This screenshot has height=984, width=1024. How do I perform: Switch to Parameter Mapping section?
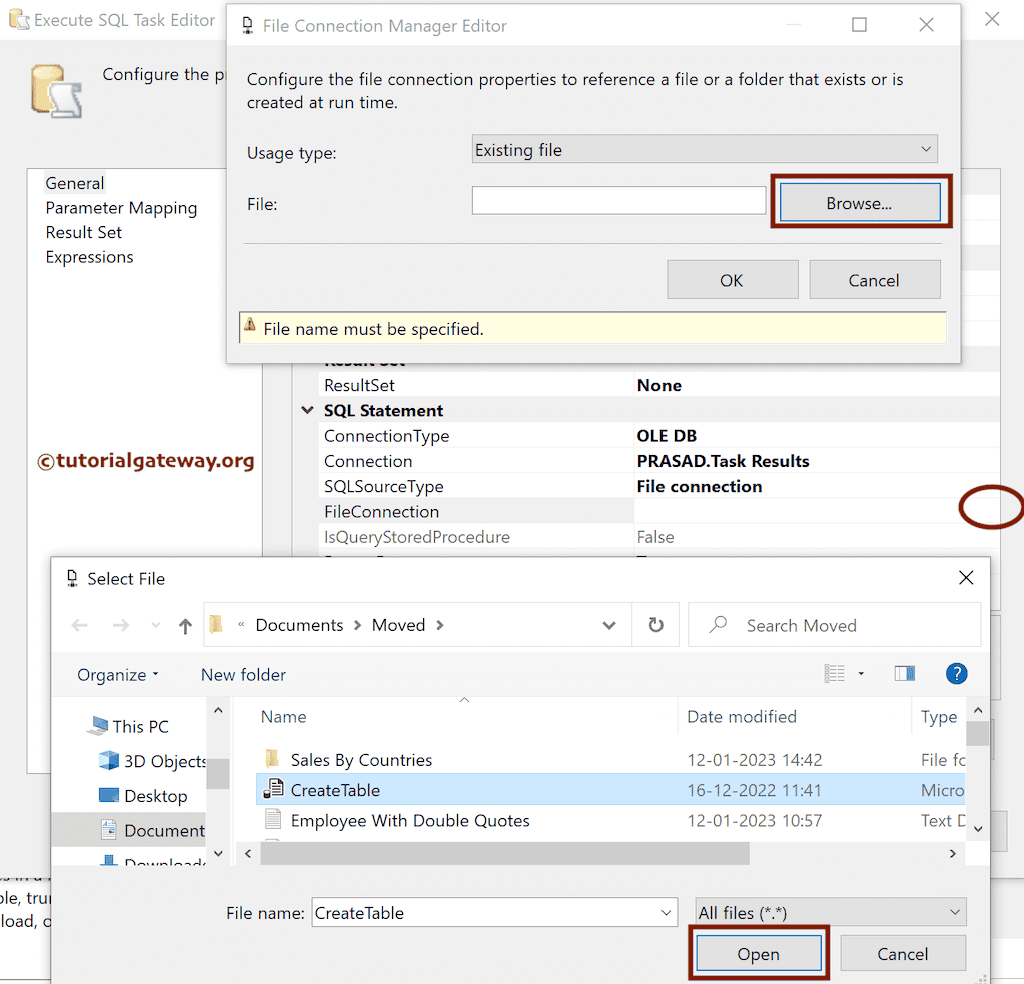click(121, 208)
